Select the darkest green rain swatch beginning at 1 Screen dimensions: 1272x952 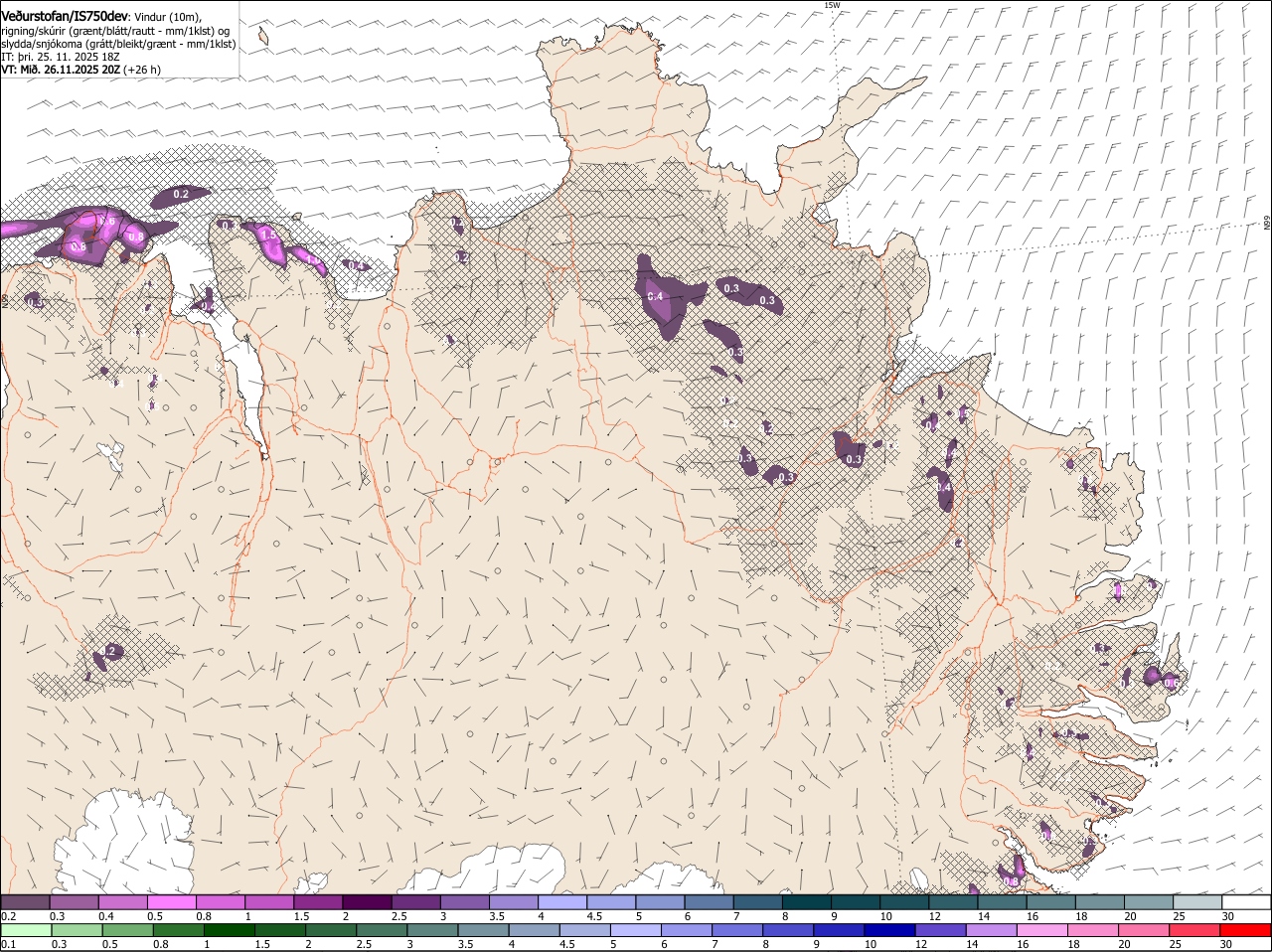pyautogui.click(x=229, y=931)
